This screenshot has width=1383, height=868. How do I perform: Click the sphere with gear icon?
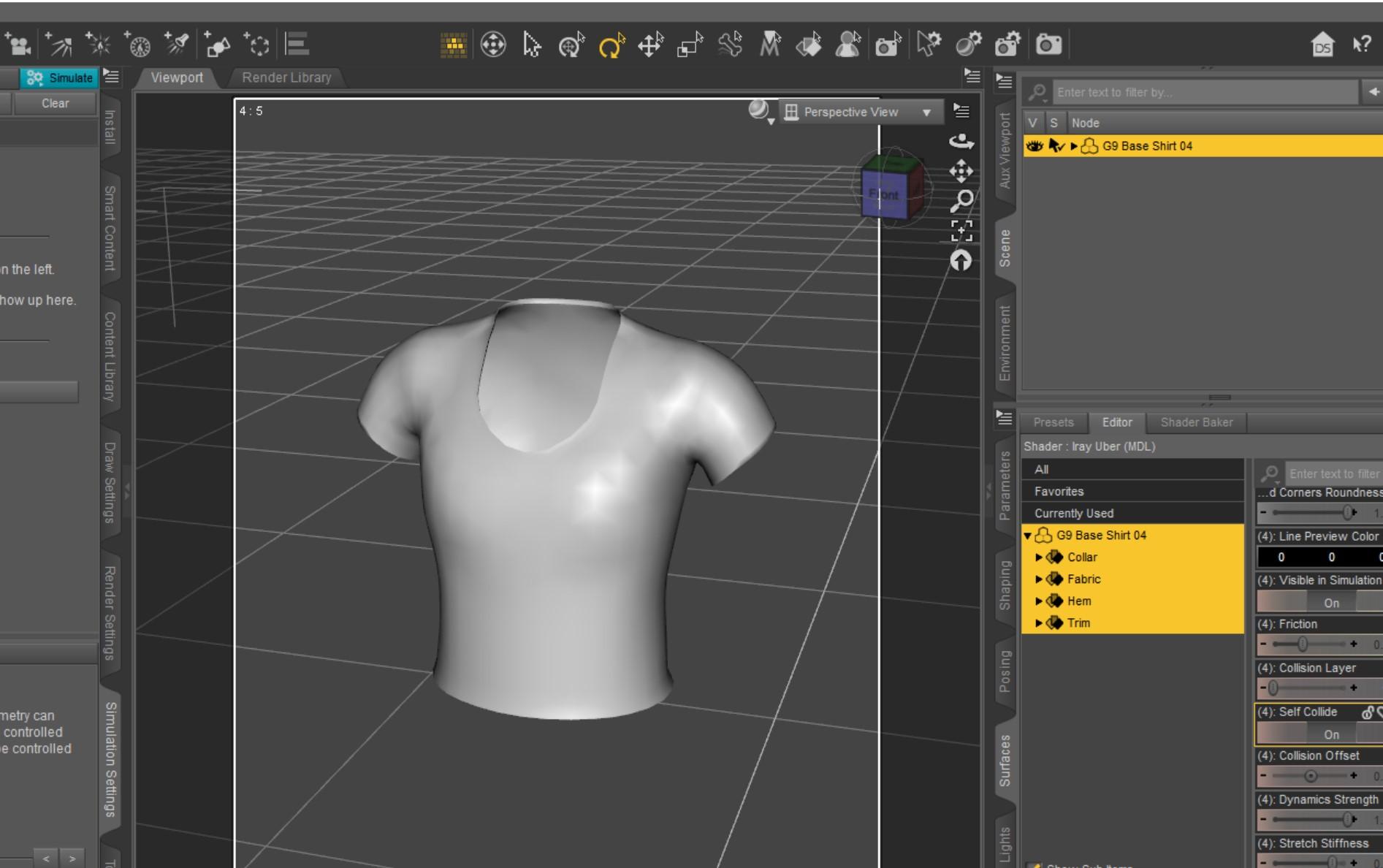click(x=969, y=45)
